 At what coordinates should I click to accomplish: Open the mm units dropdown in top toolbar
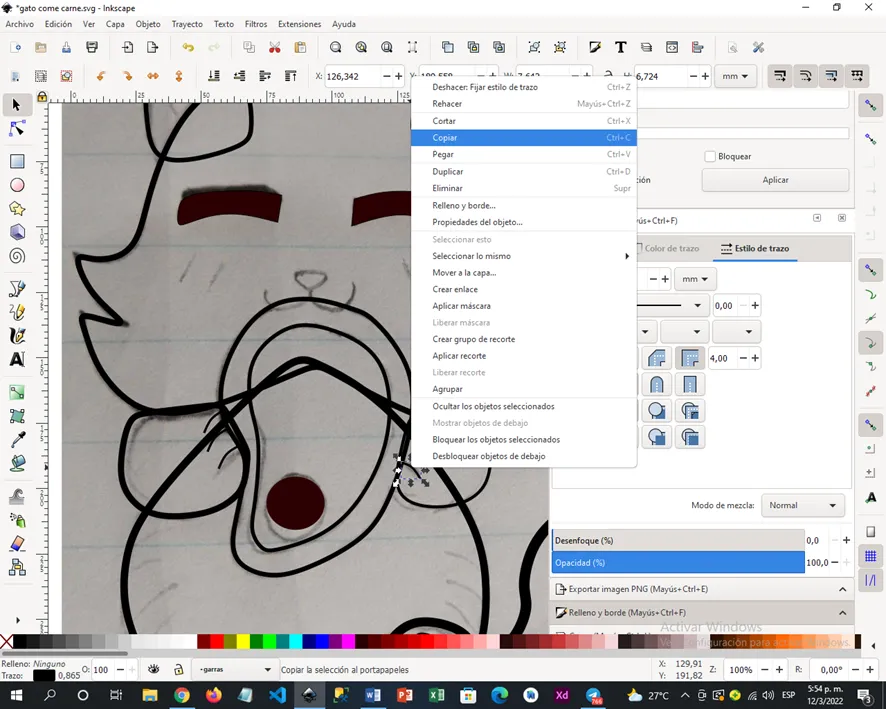tap(735, 76)
